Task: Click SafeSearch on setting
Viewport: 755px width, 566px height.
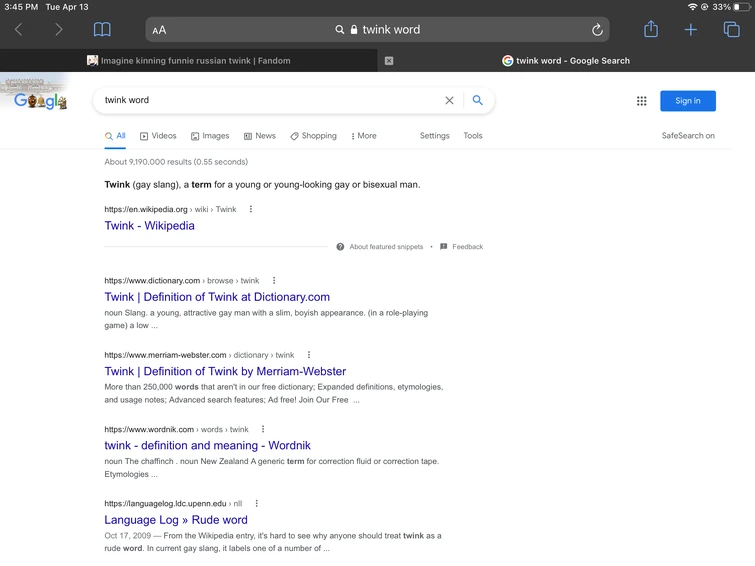Action: (688, 136)
